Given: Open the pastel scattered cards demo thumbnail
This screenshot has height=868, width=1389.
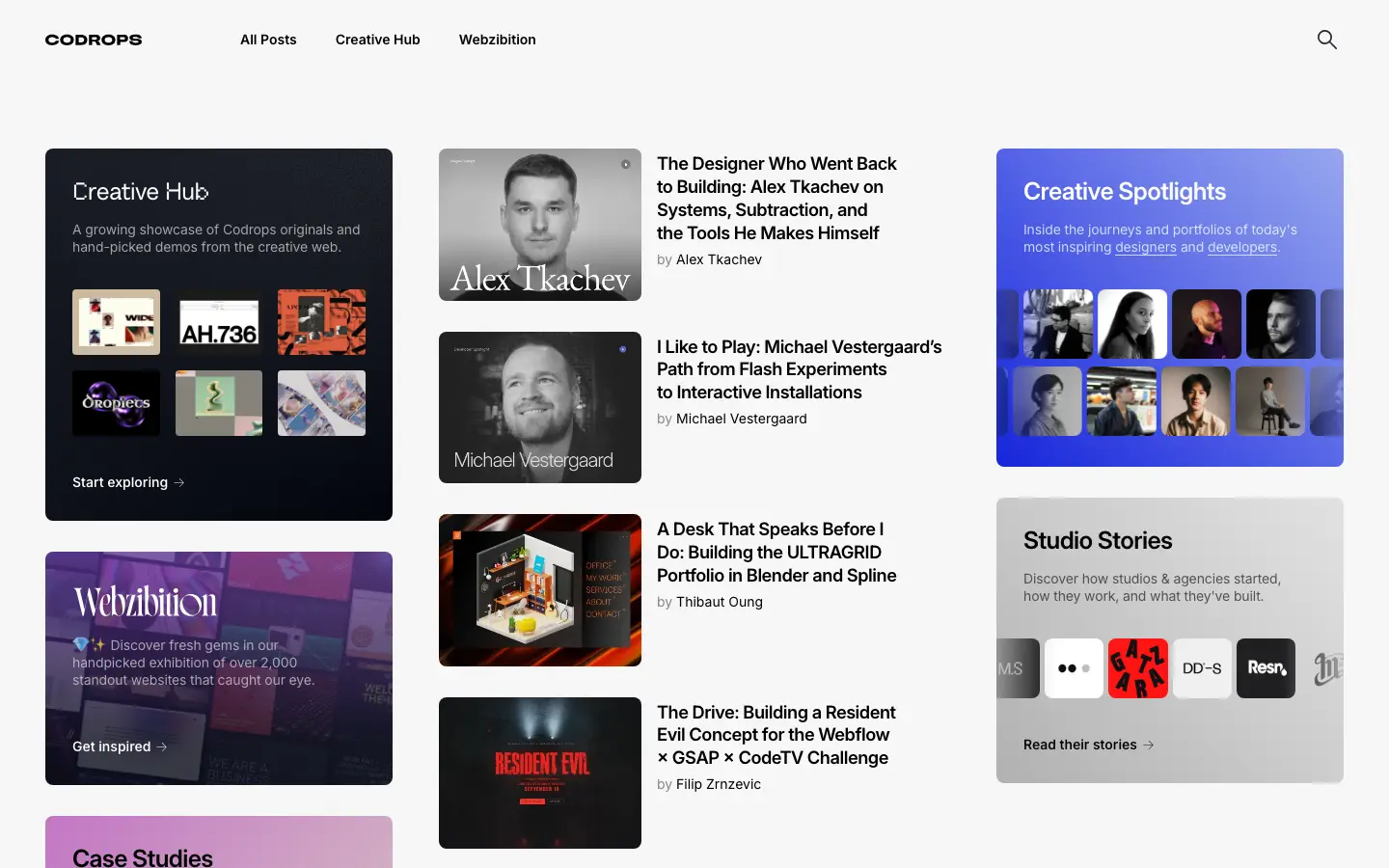Looking at the screenshot, I should [321, 403].
